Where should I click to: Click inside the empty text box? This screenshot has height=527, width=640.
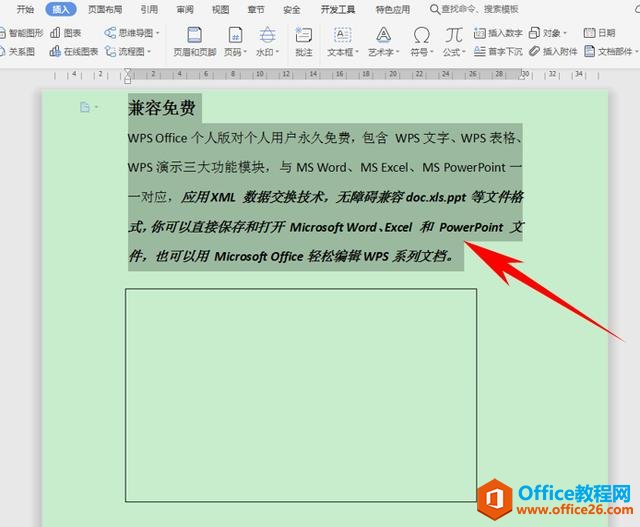tap(301, 395)
